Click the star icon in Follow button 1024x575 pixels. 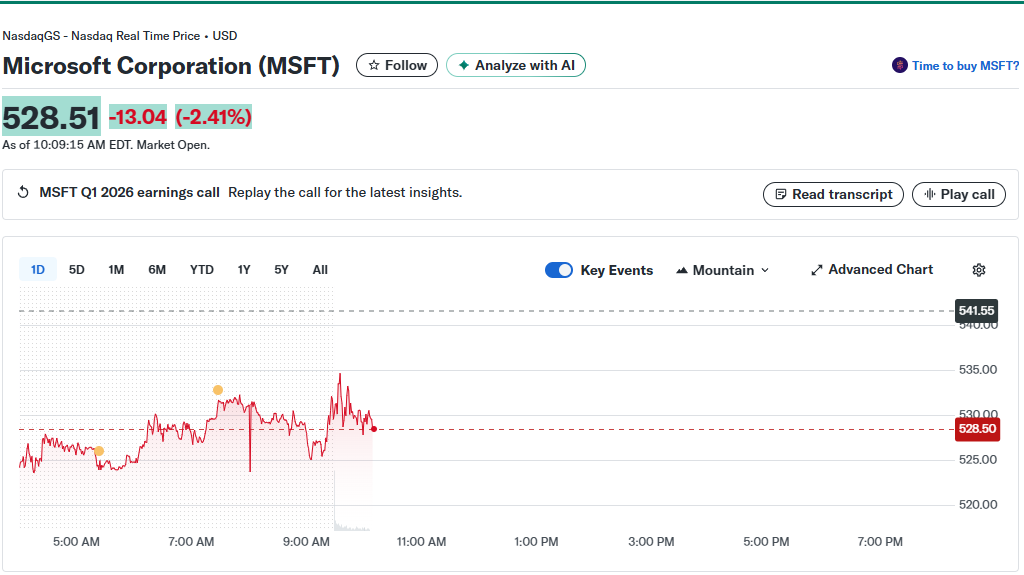[373, 65]
